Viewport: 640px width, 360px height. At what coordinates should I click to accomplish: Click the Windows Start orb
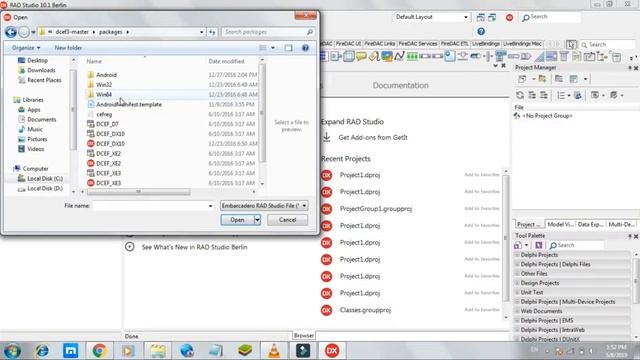pyautogui.click(x=12, y=351)
